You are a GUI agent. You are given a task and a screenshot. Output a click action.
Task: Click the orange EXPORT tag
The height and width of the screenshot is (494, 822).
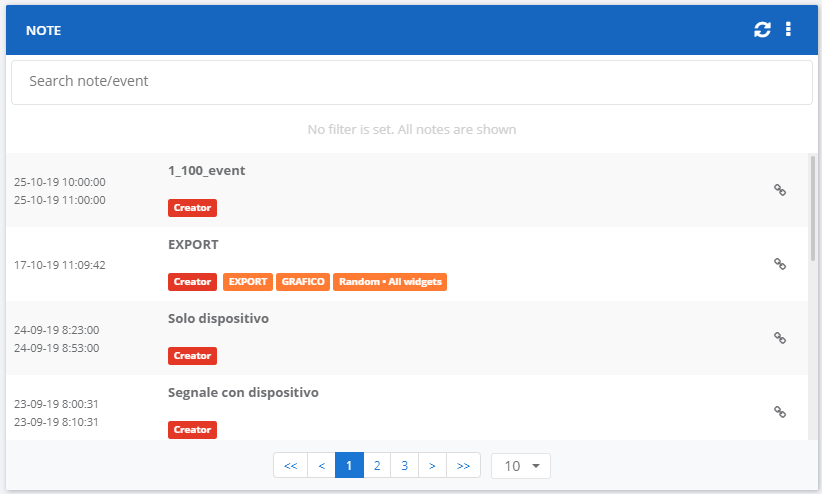point(247,282)
